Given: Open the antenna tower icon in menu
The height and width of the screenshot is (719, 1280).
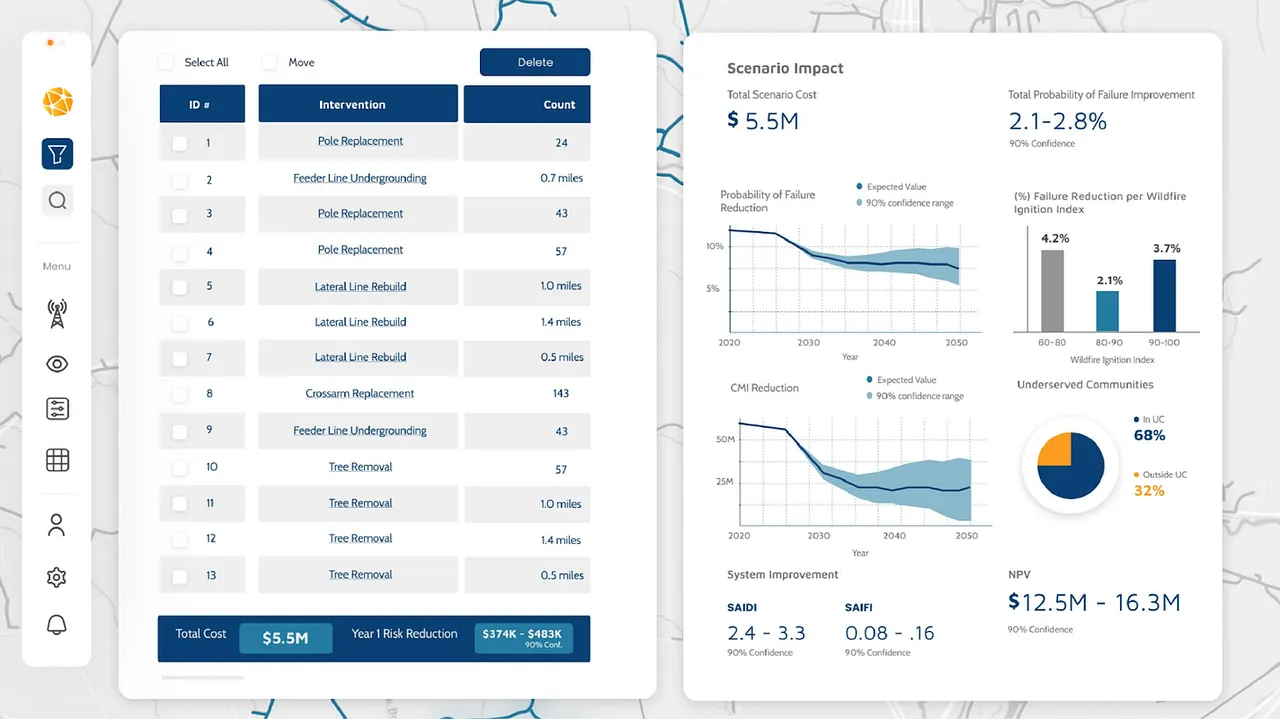Looking at the screenshot, I should pyautogui.click(x=57, y=314).
